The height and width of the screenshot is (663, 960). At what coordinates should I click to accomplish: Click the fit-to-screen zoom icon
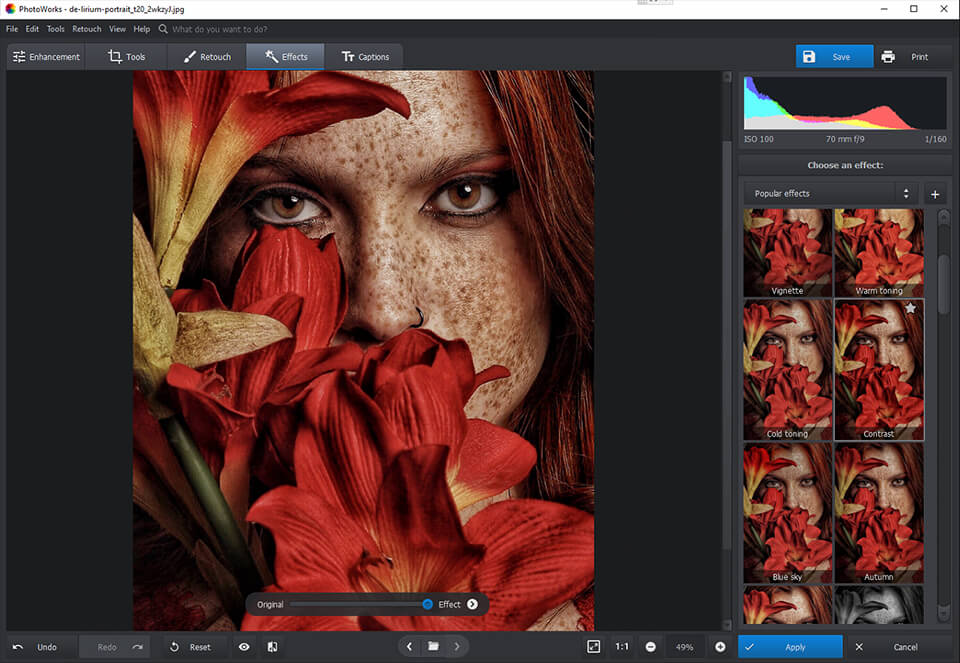coord(594,647)
